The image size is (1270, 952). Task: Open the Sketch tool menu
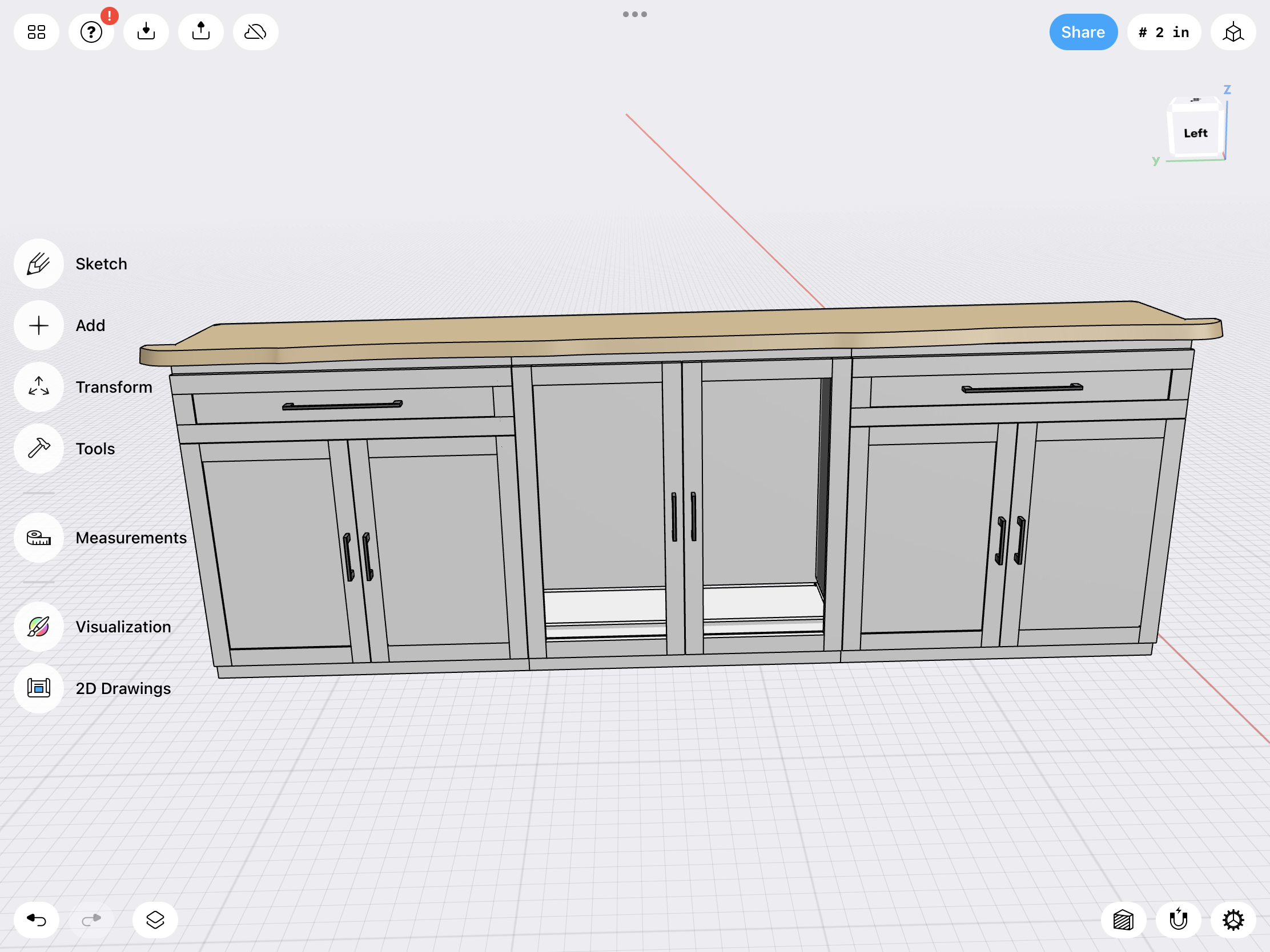click(x=38, y=264)
